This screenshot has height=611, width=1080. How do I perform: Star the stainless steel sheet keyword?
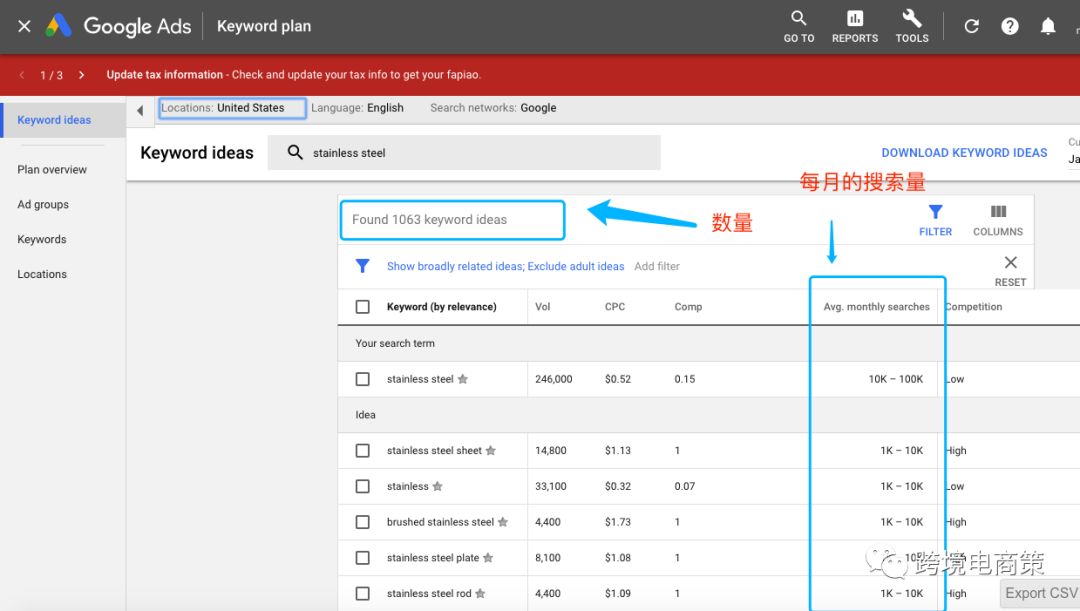tap(491, 451)
